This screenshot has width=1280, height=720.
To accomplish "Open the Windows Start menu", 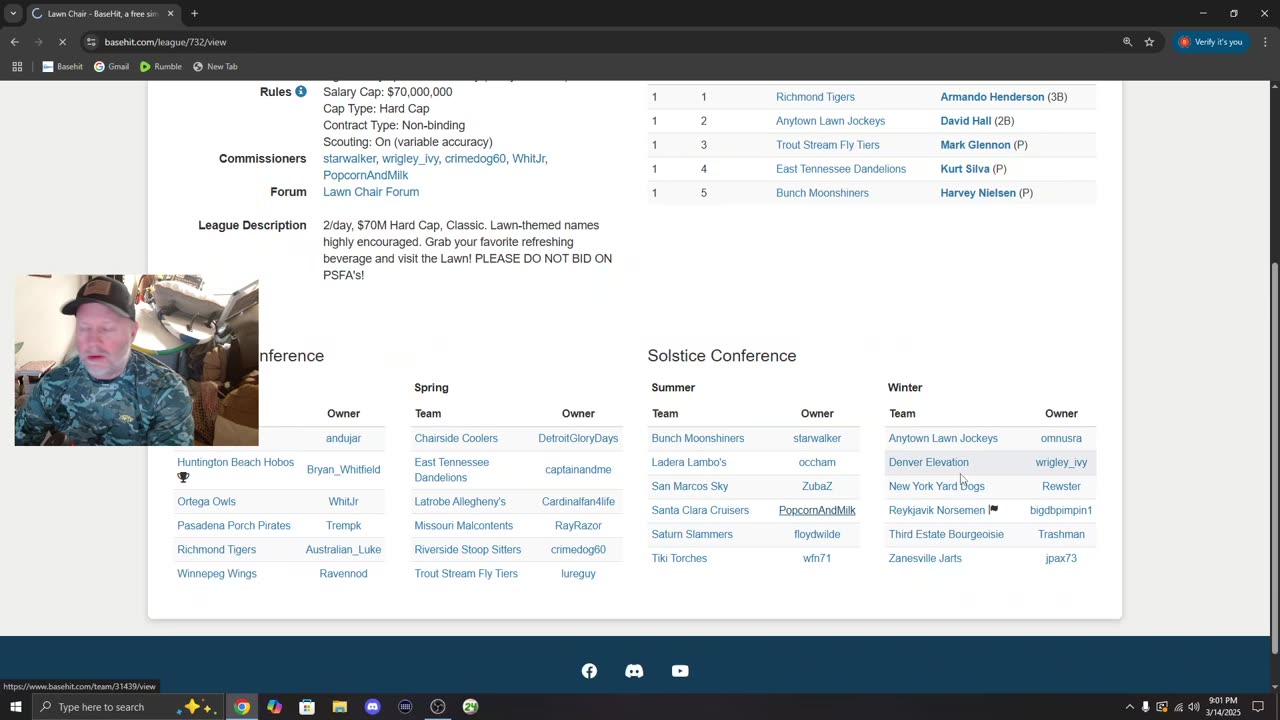I will pyautogui.click(x=15, y=707).
